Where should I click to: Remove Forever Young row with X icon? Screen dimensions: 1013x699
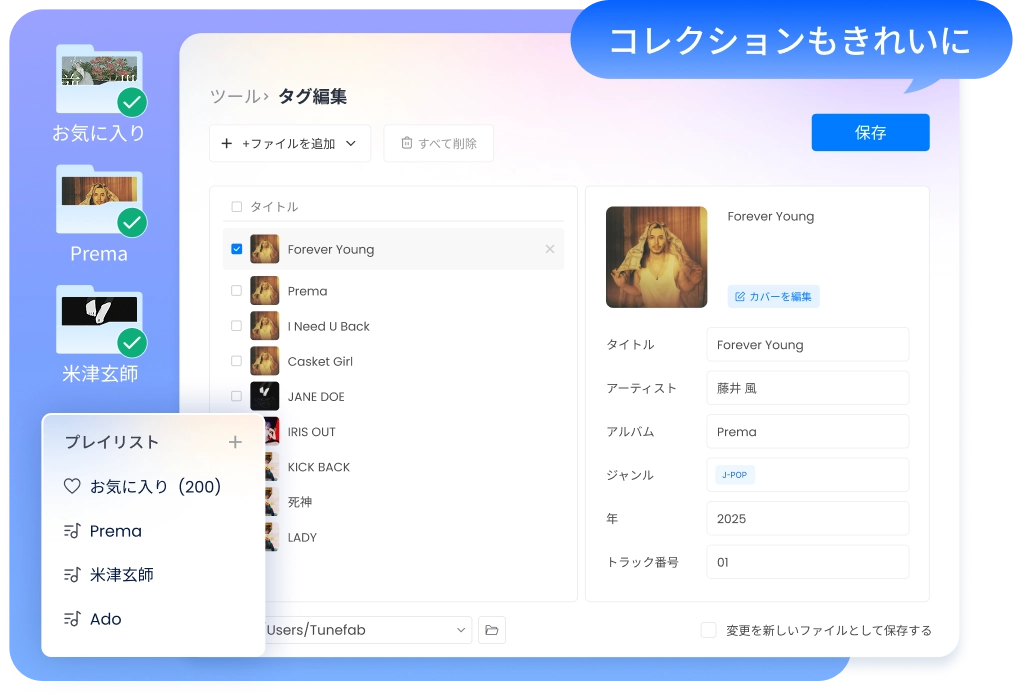click(550, 249)
